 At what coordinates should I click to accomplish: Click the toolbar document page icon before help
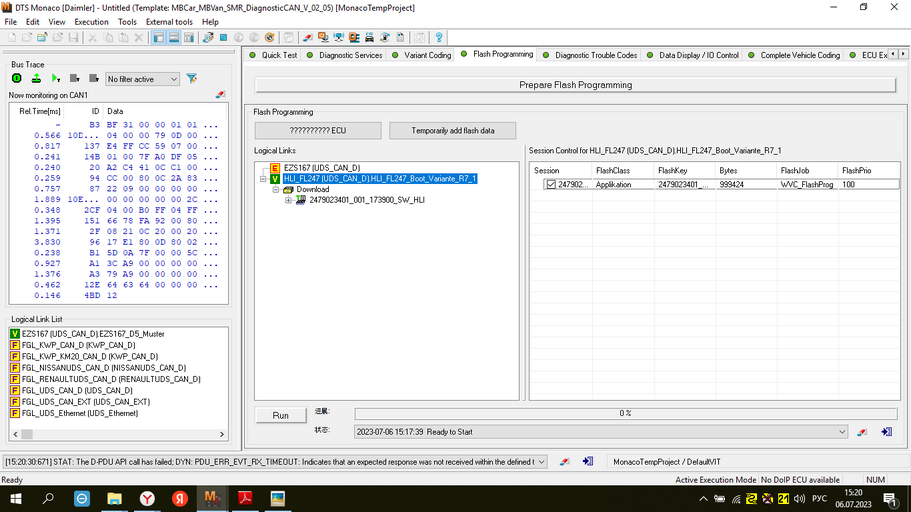coord(400,38)
